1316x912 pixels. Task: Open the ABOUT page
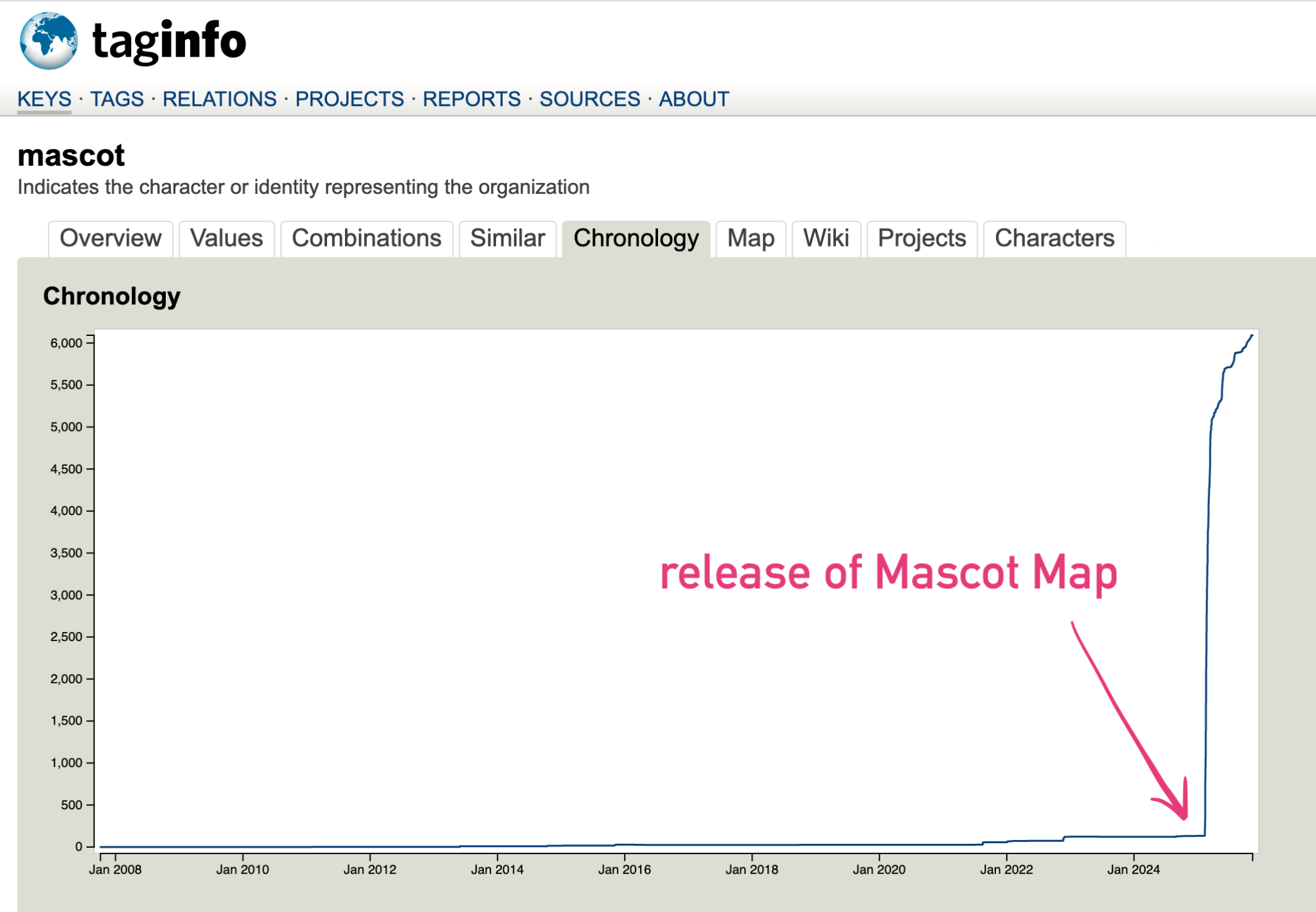point(693,98)
